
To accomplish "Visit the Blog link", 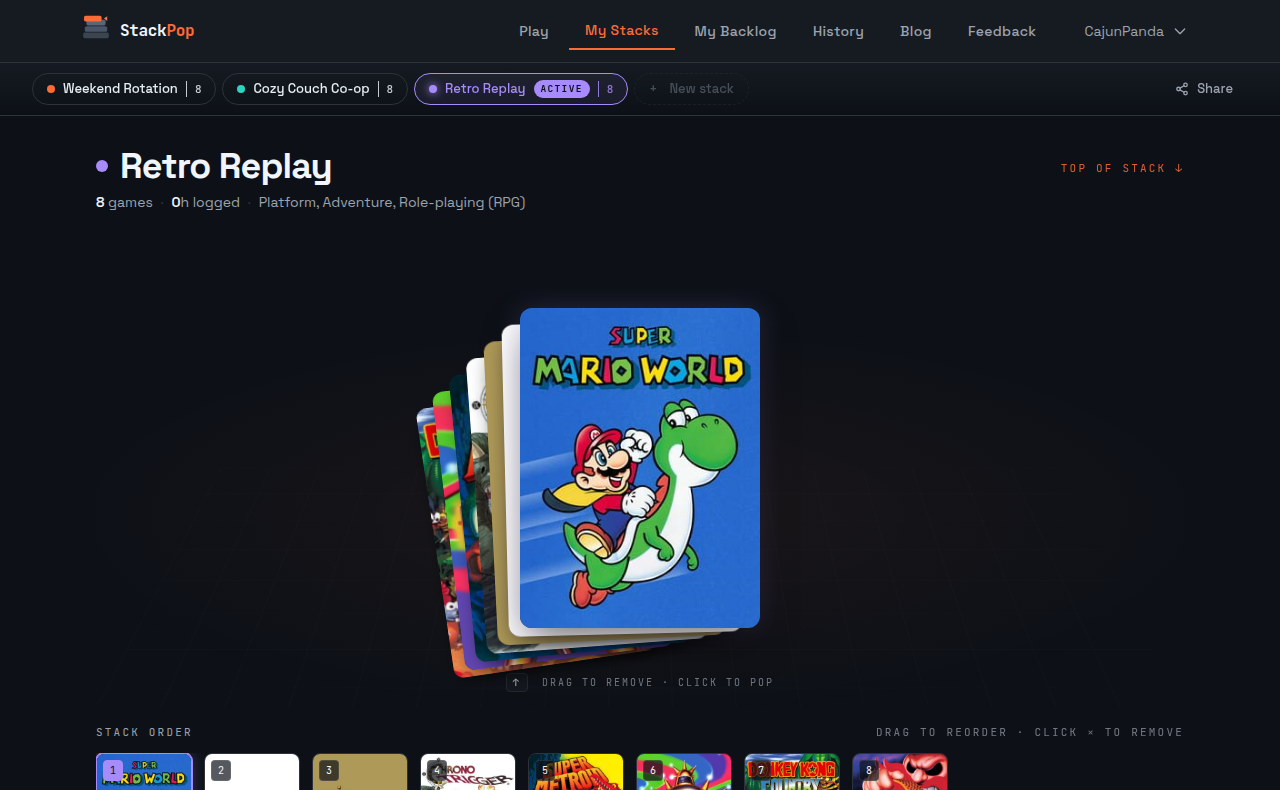I will coord(916,31).
